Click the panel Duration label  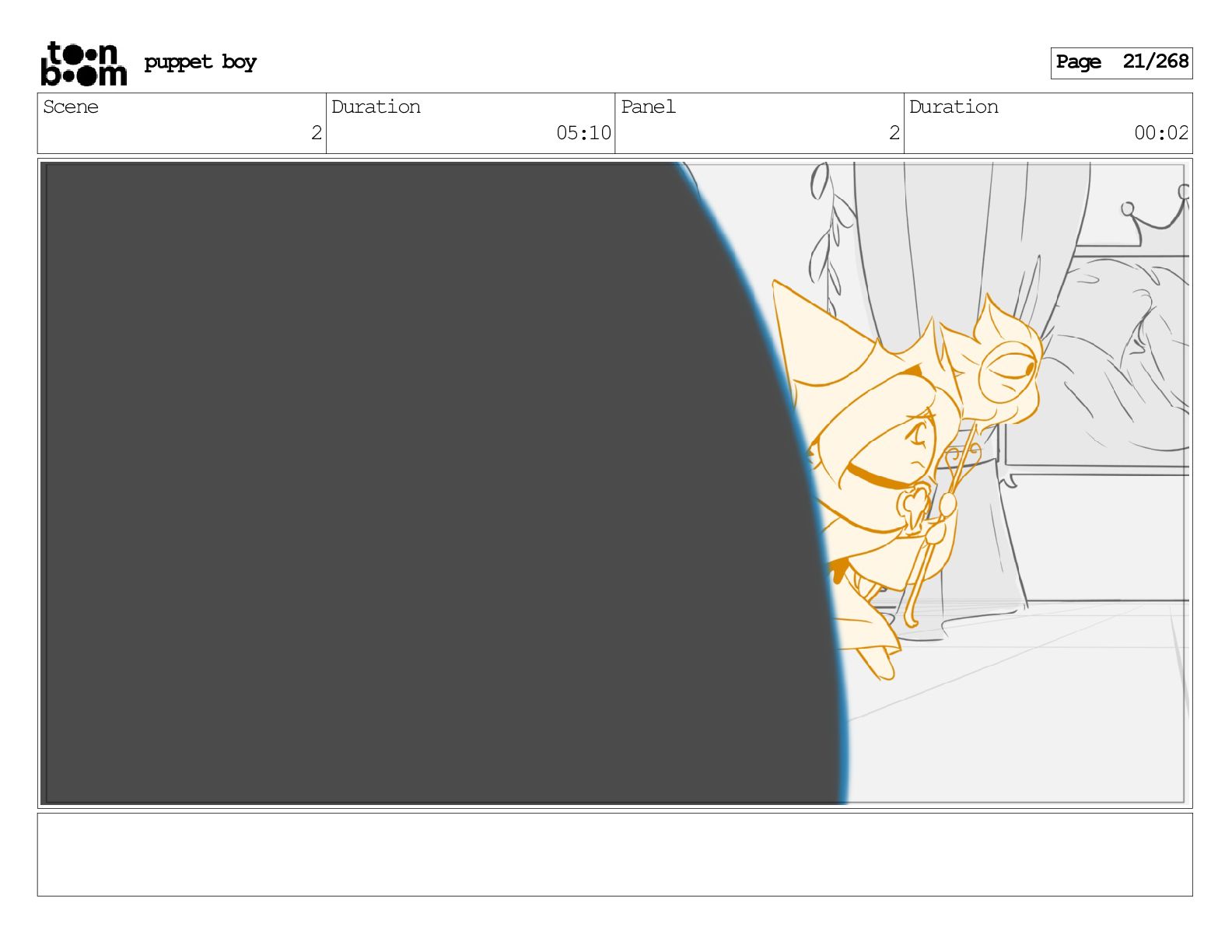click(954, 107)
